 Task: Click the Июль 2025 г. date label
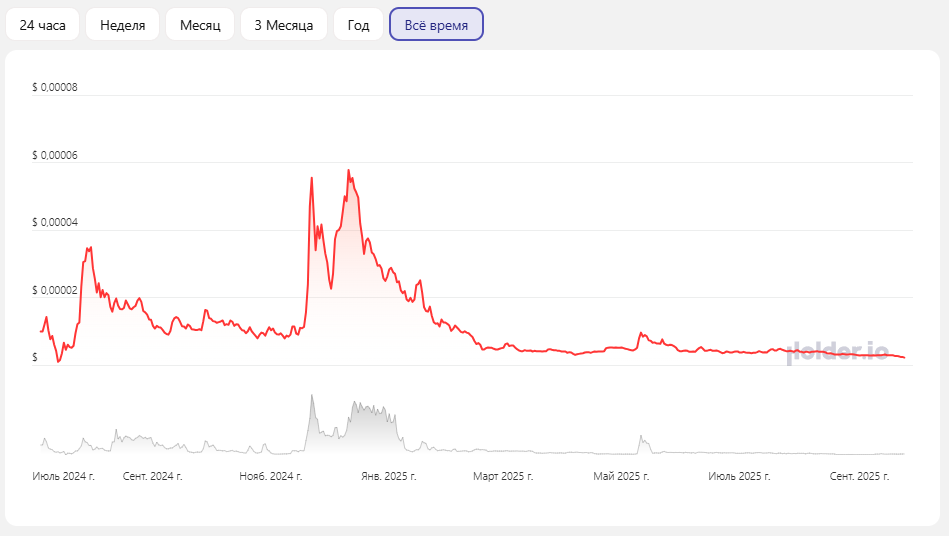pos(739,477)
